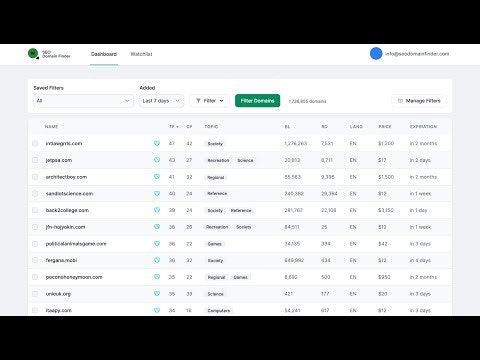This screenshot has height=360, width=480.
Task: Open domain back2college.com
Action: coord(67,210)
